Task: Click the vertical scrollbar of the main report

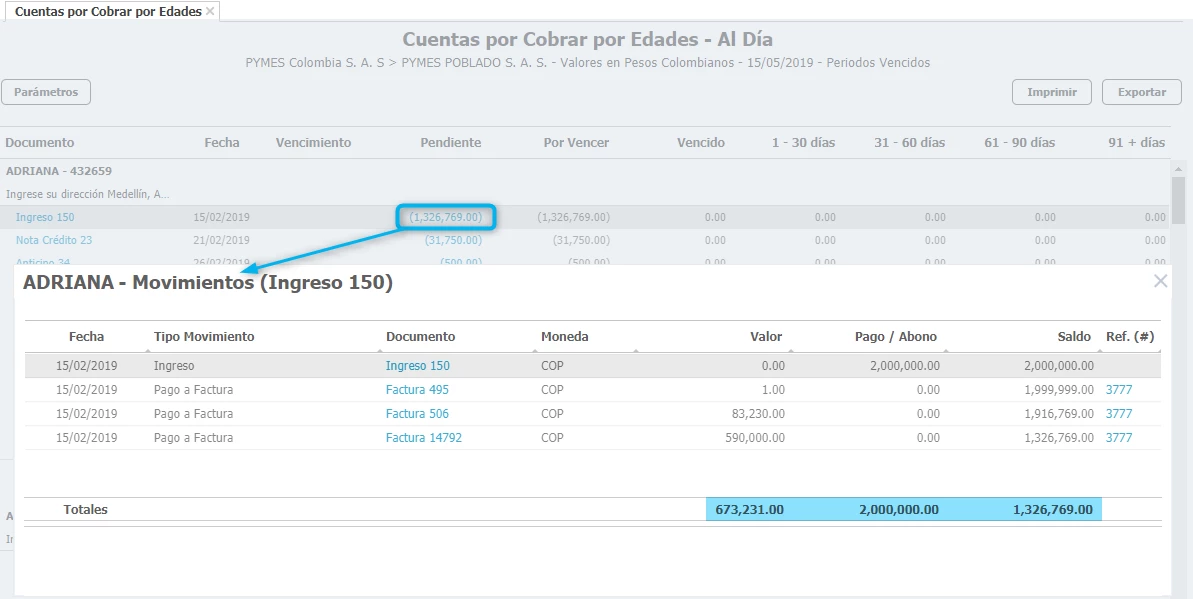Action: click(1178, 200)
